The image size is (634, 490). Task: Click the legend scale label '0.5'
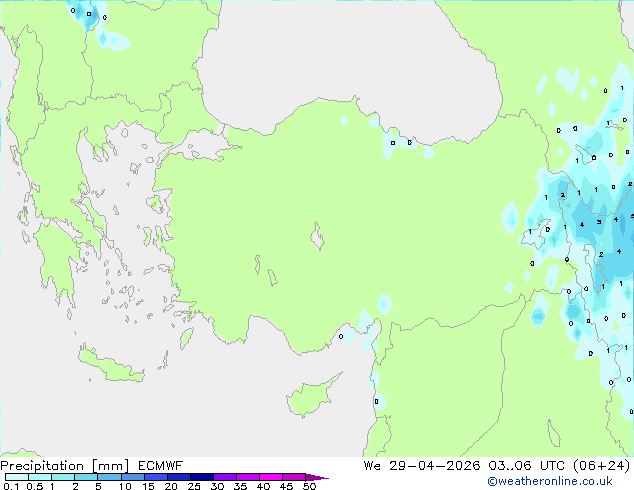tap(34, 486)
